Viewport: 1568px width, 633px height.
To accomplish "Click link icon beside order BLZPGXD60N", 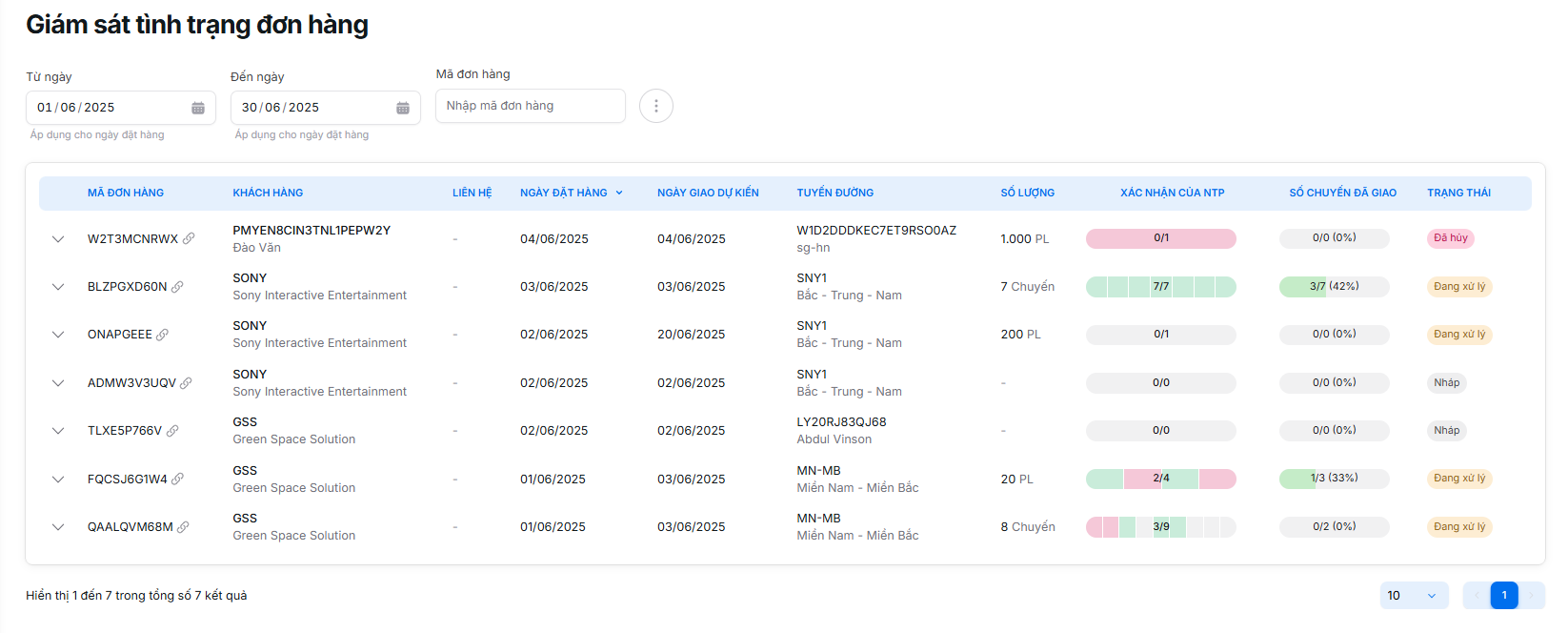I will pos(177,287).
